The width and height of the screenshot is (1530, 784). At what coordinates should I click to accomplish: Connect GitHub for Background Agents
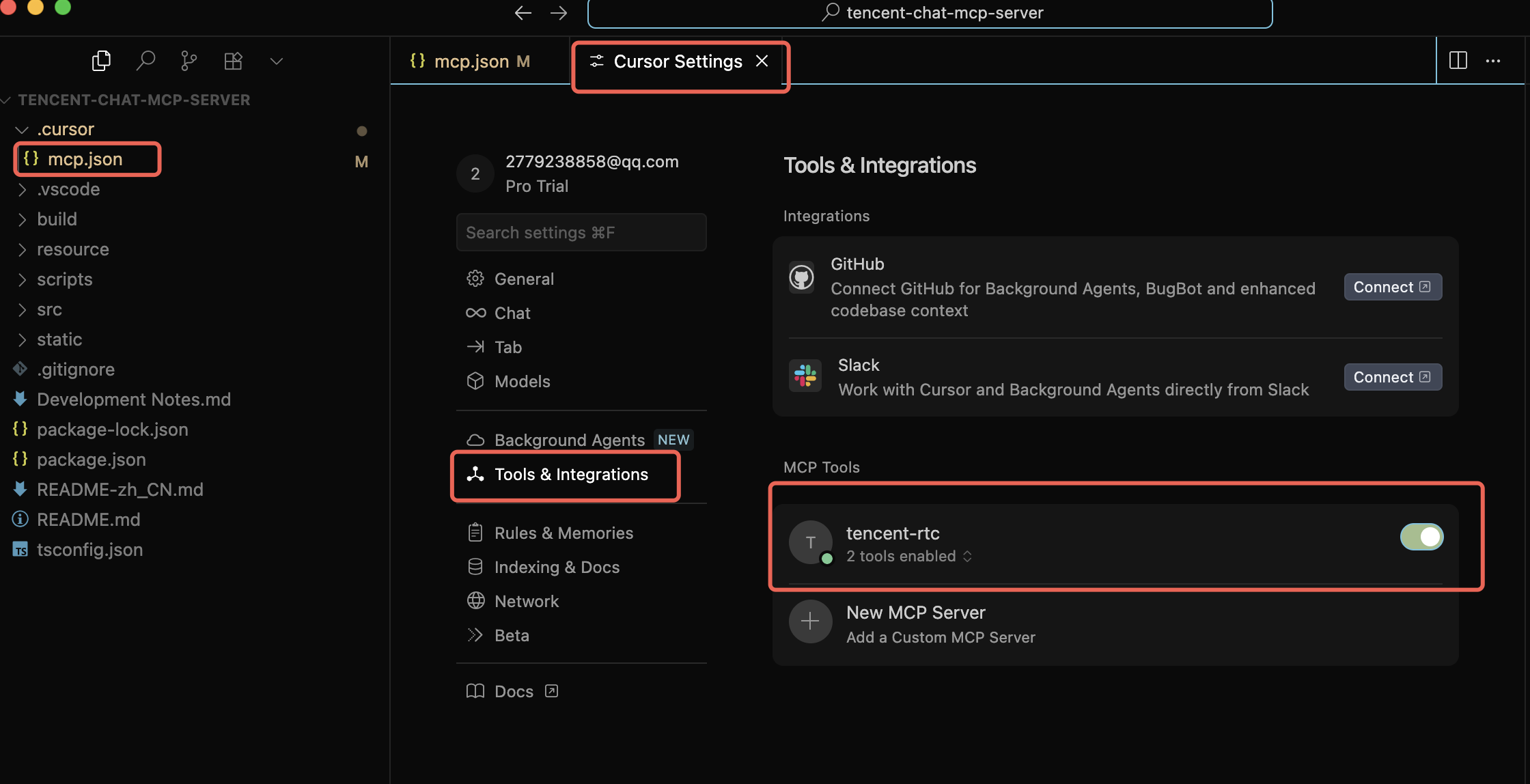tap(1392, 286)
